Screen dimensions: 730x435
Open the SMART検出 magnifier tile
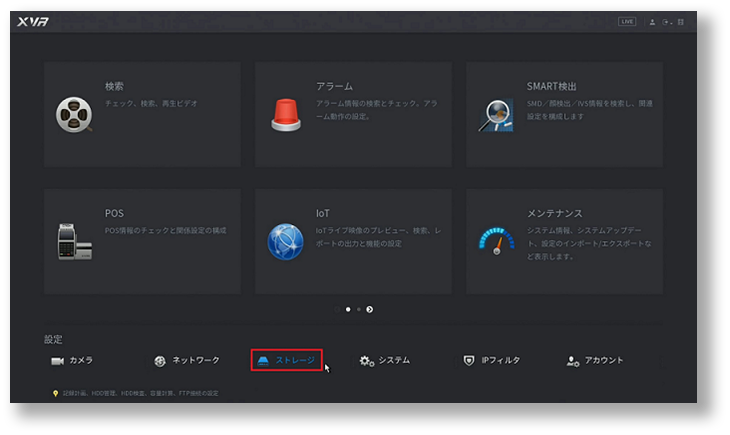[564, 115]
